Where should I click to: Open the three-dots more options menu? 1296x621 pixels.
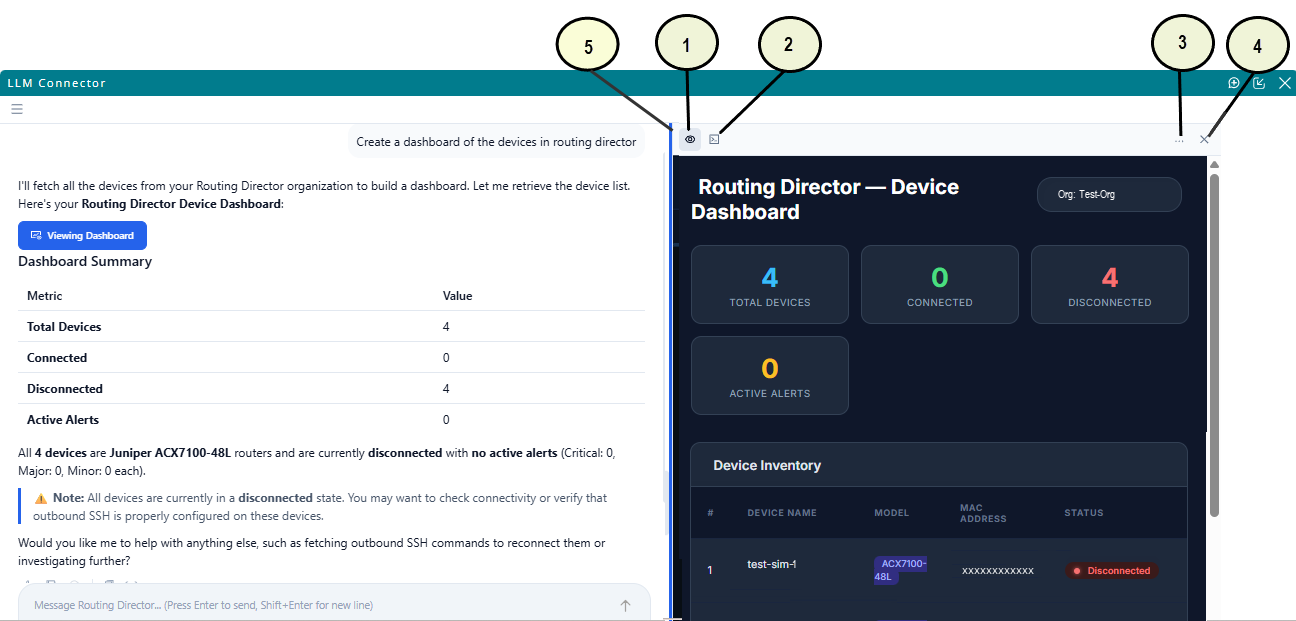[x=1179, y=140]
